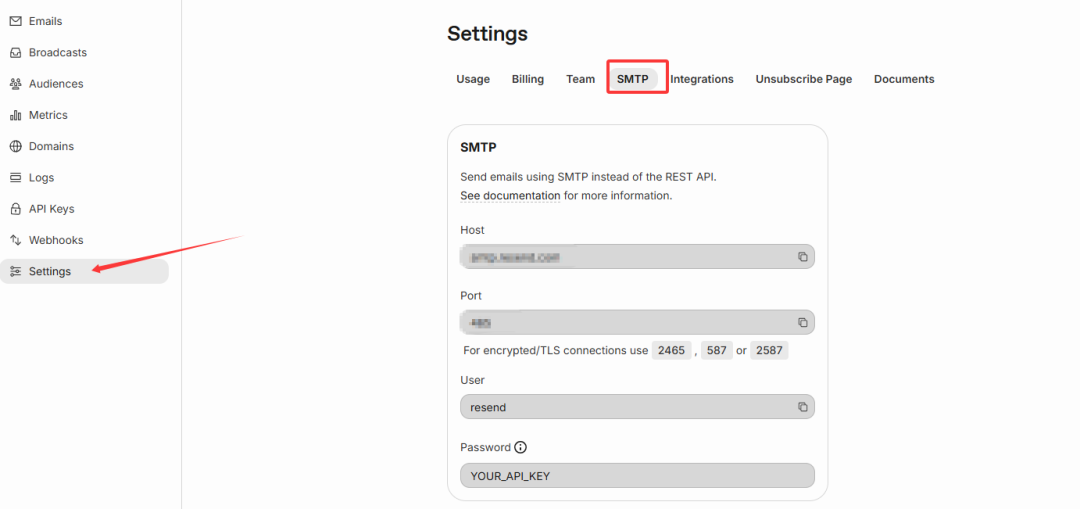This screenshot has width=1080, height=509.
Task: Click the Port input field
Action: [637, 322]
